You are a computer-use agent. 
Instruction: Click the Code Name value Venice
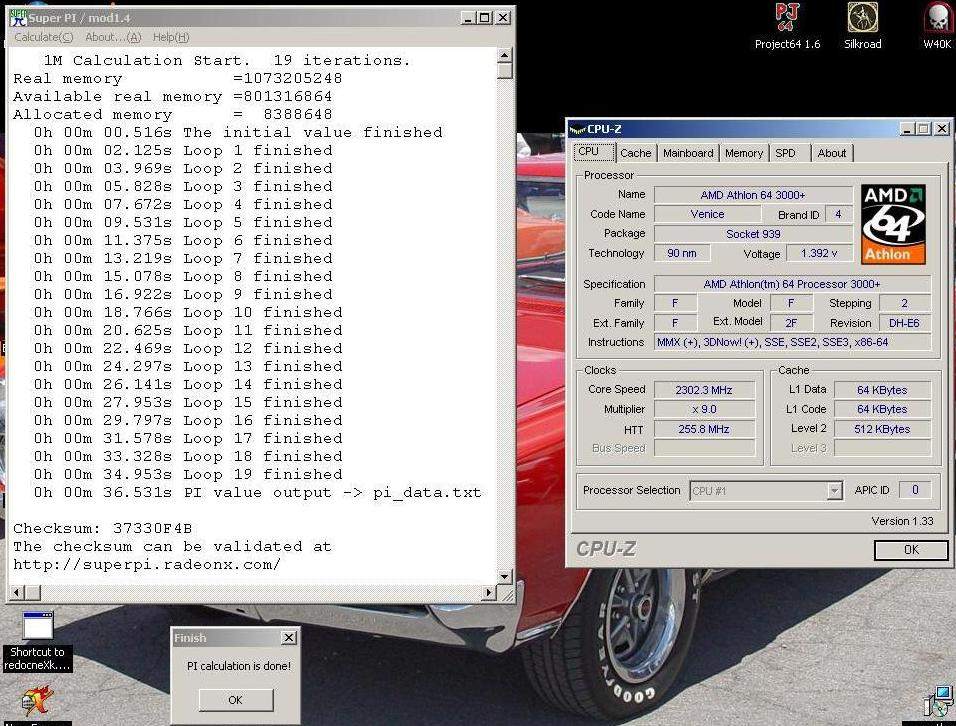707,215
